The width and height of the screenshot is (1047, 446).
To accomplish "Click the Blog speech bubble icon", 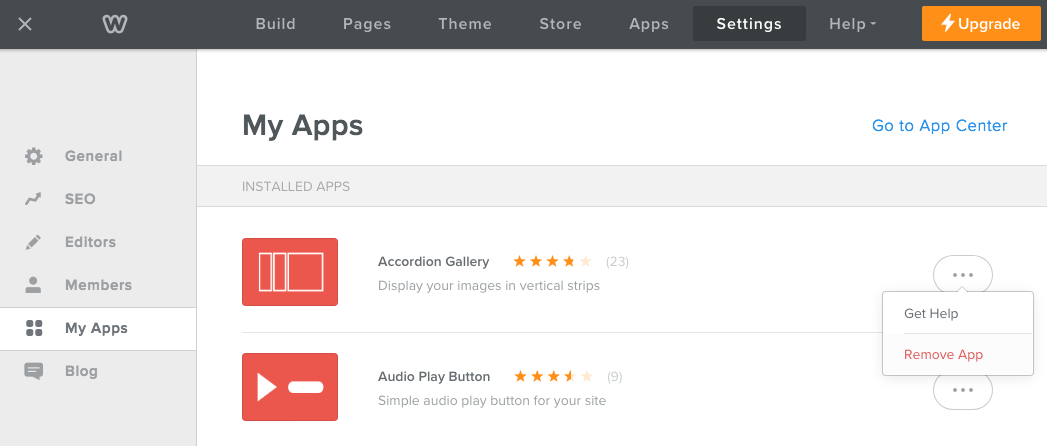I will [33, 371].
